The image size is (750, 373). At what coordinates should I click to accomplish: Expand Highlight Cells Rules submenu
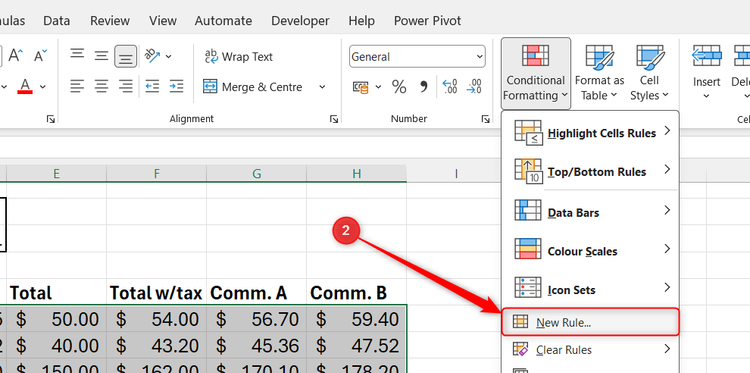pos(590,132)
